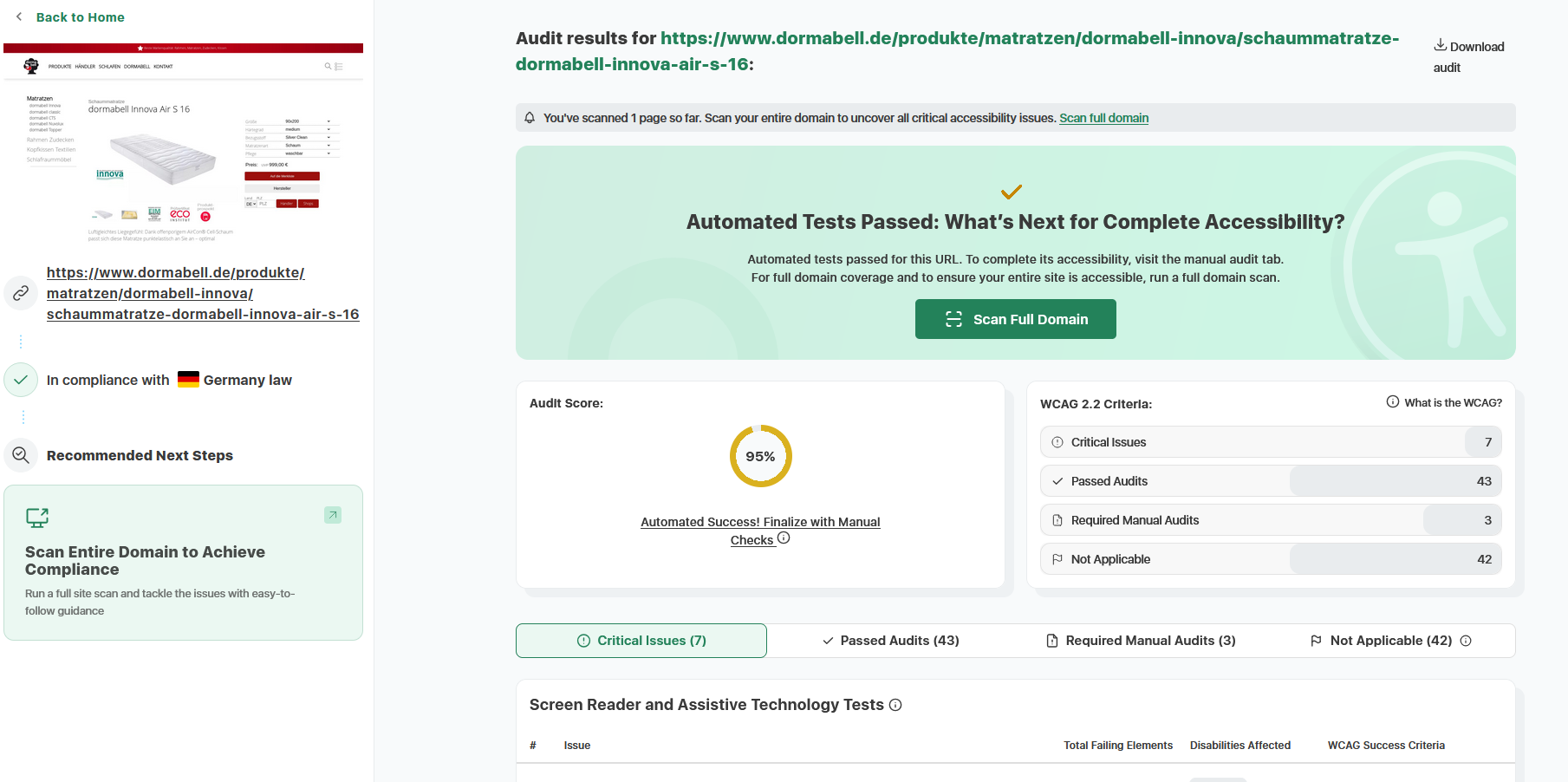
Task: Click the Download audit icon
Action: (x=1440, y=45)
